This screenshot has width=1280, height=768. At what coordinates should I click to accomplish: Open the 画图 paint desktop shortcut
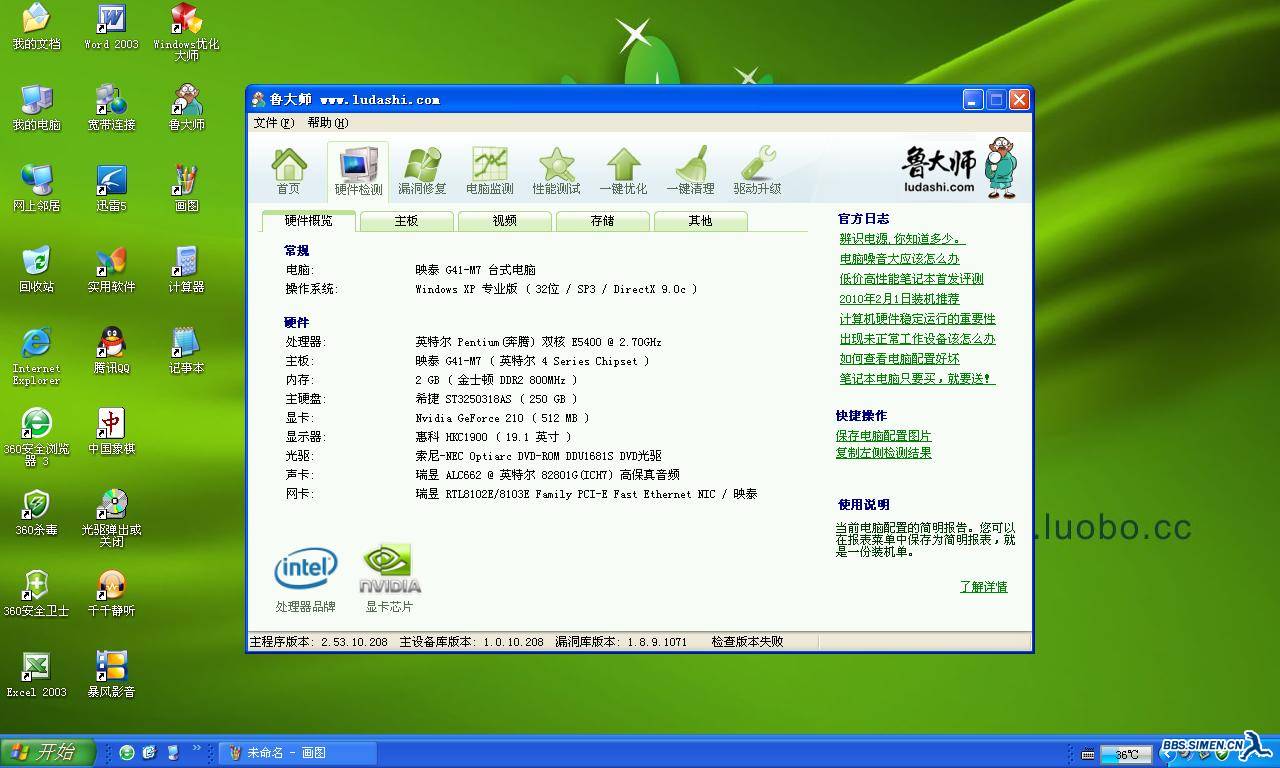tap(186, 189)
